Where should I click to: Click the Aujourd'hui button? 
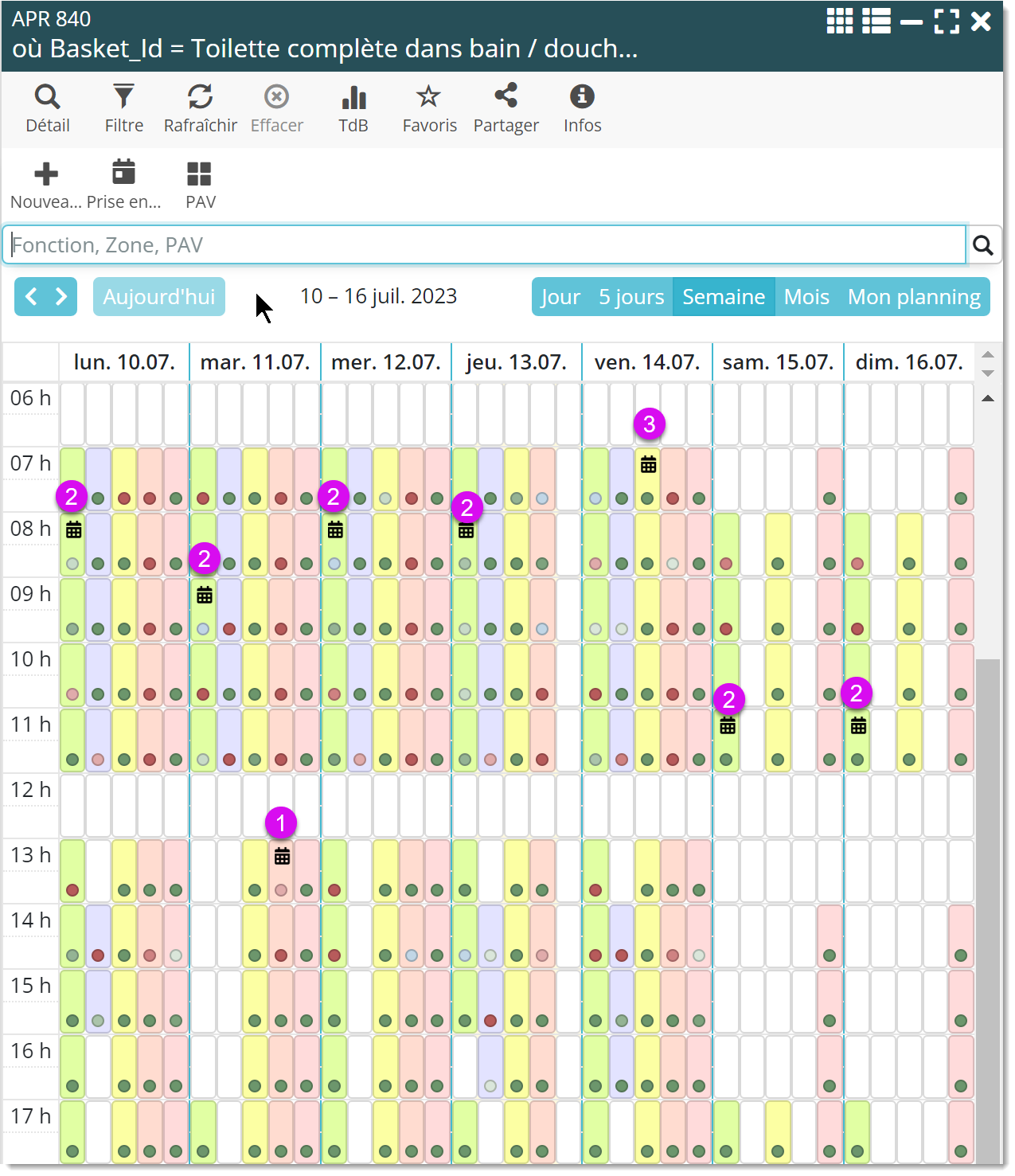click(159, 297)
